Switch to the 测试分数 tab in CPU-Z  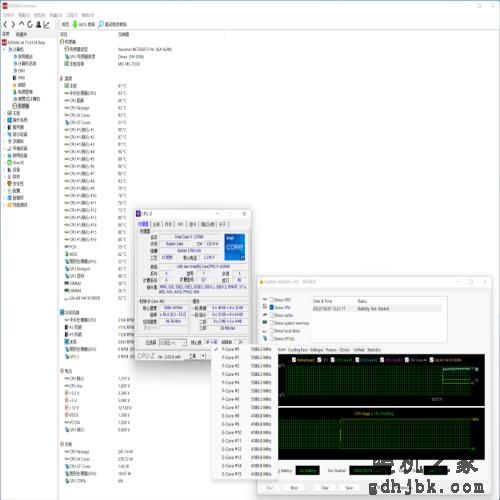[x=208, y=224]
